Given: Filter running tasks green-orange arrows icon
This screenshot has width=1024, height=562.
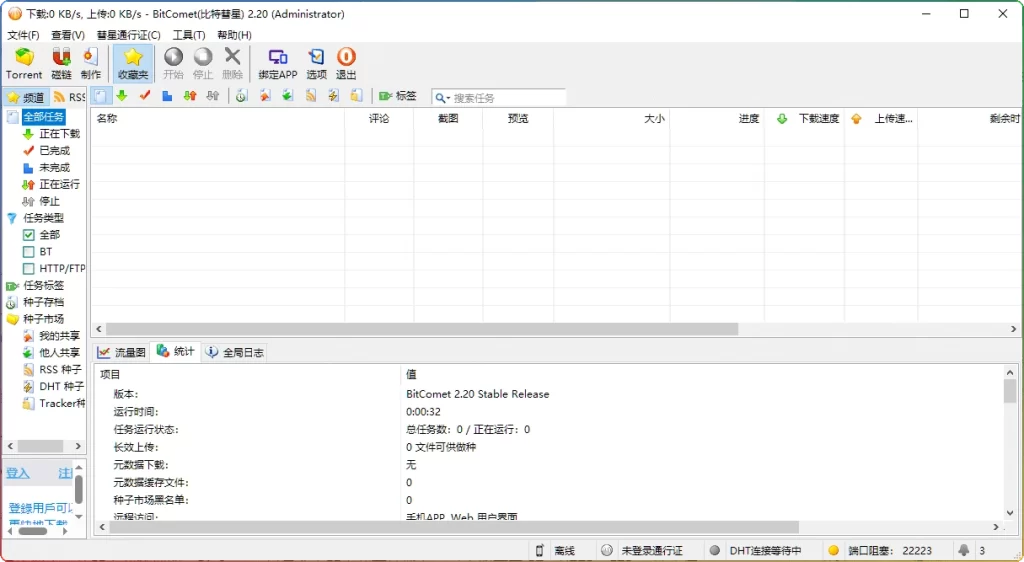Looking at the screenshot, I should point(190,97).
